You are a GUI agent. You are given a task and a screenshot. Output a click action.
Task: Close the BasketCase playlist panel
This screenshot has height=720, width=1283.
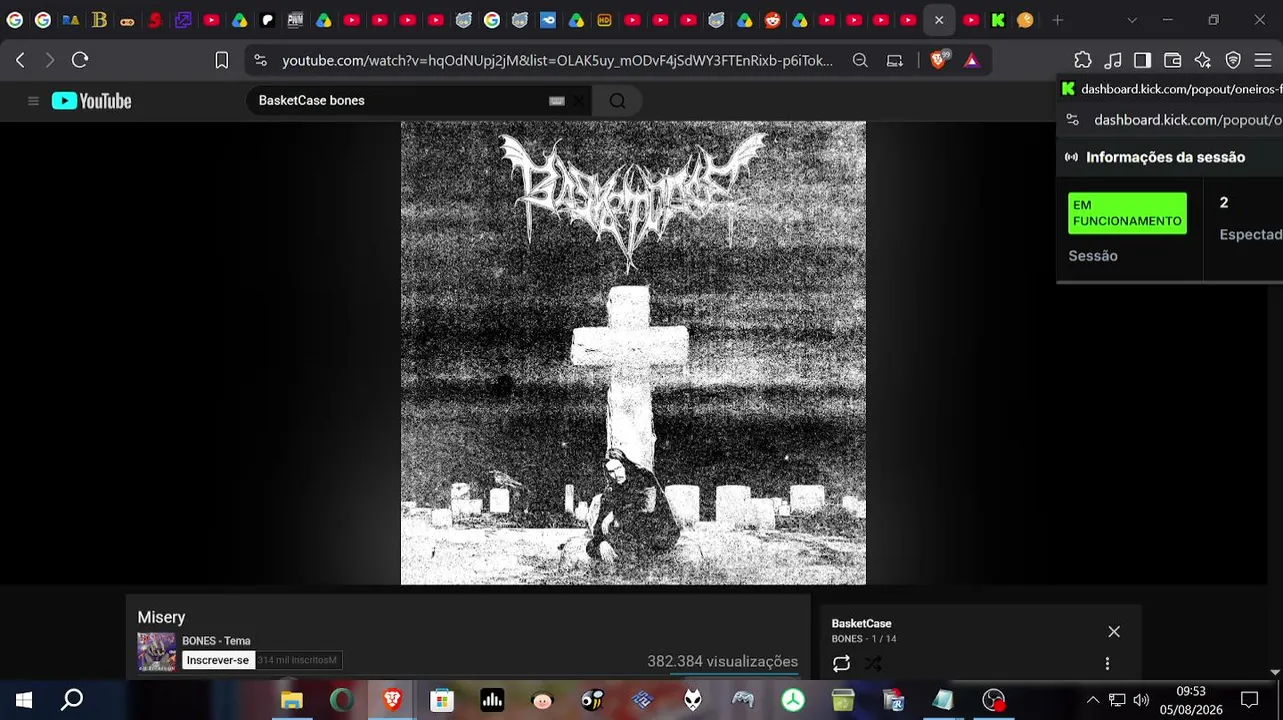(1114, 632)
